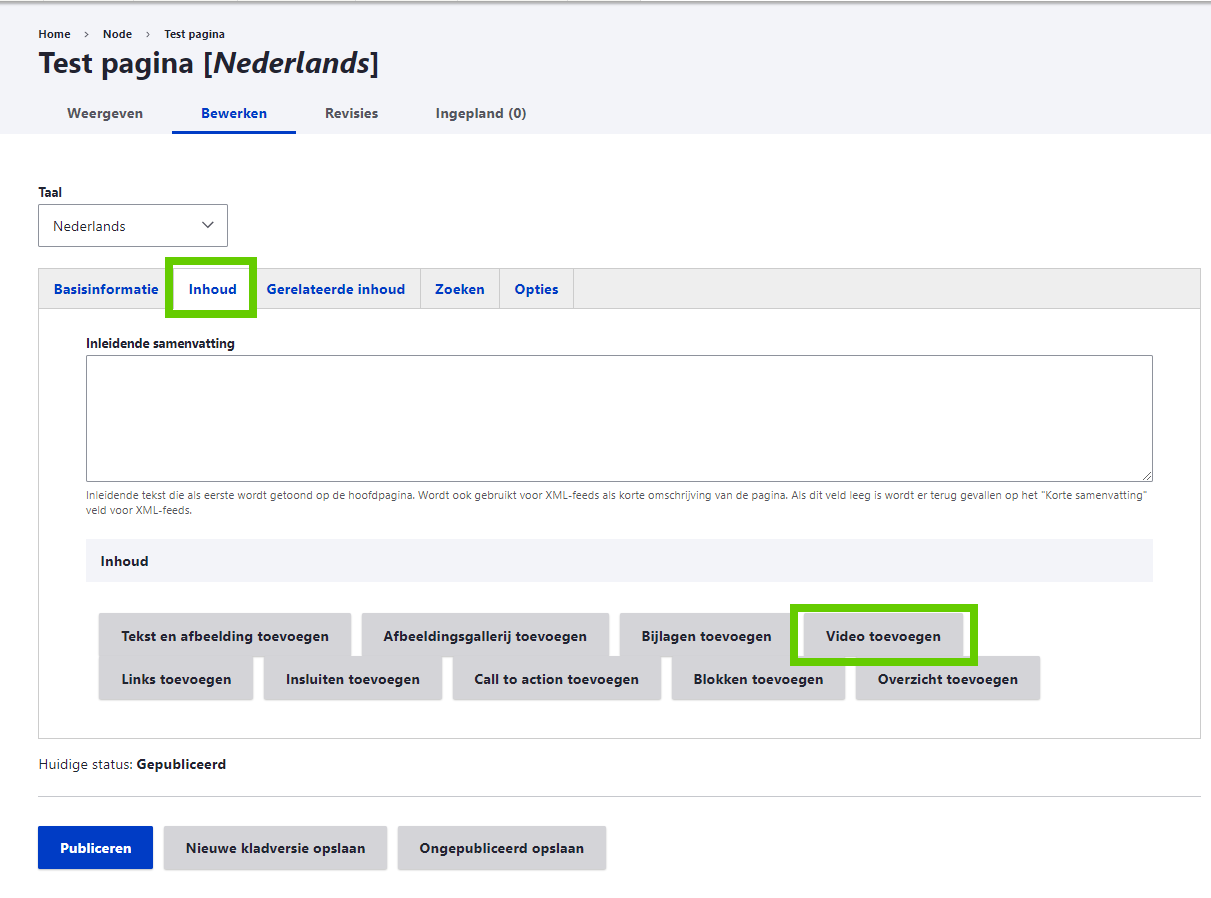The image size is (1211, 898).
Task: Select the Ingepland (0) tab
Action: (480, 113)
